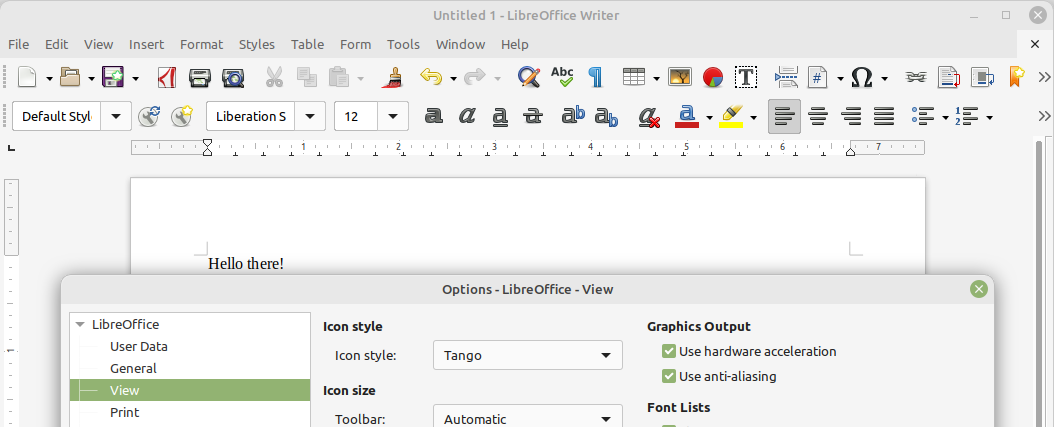Screen dimensions: 1054x427
Task: Uncheck Use anti-aliasing option
Action: coord(669,377)
